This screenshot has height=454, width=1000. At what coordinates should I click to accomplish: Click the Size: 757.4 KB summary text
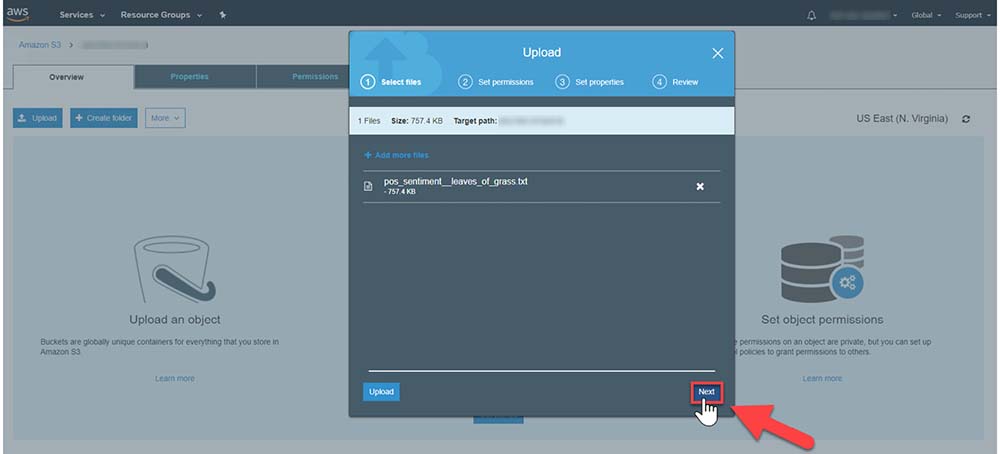coord(416,121)
